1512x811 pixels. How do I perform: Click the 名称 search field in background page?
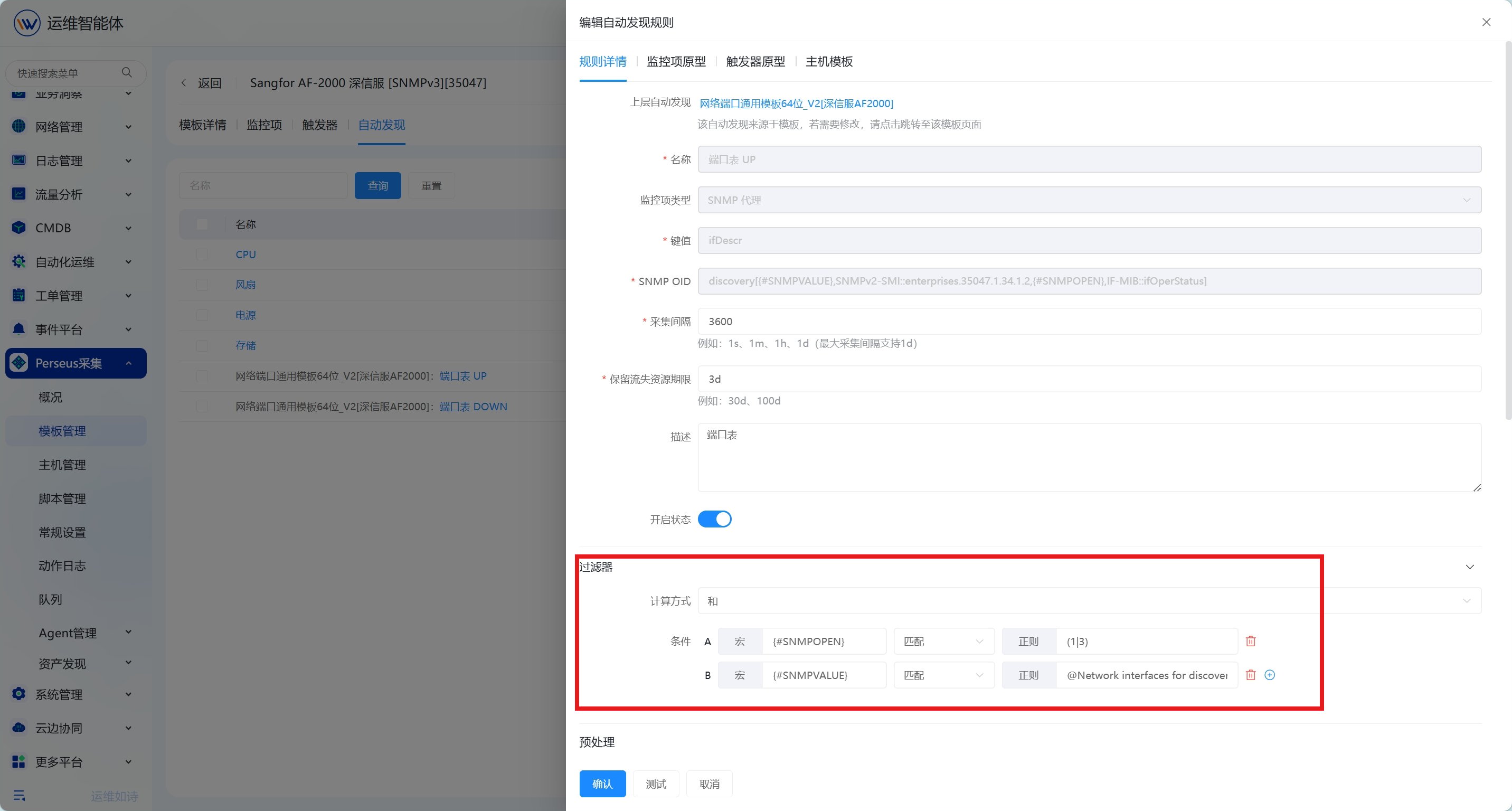click(x=263, y=185)
